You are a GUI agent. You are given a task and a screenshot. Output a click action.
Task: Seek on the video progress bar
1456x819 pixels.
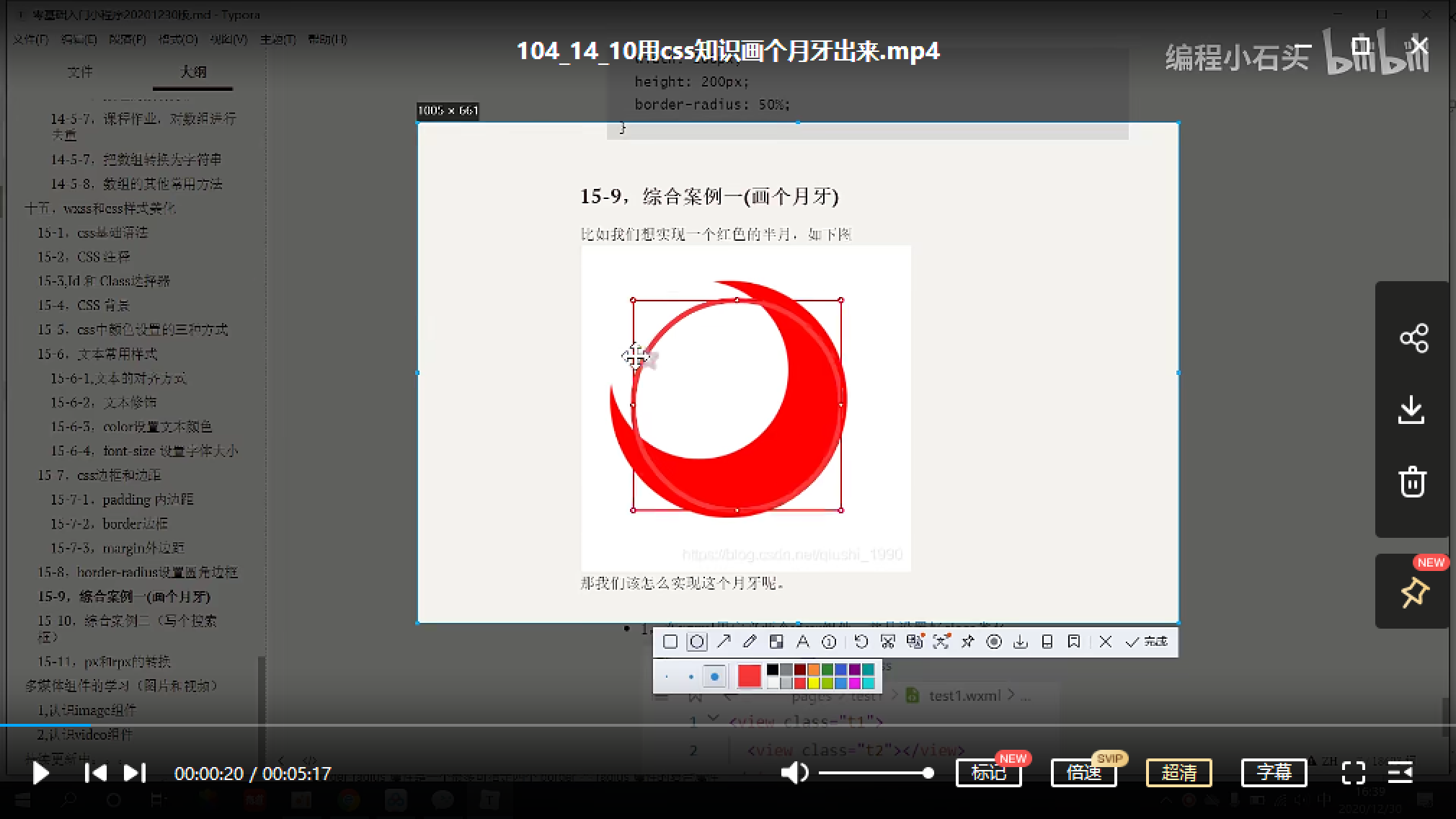point(728,725)
